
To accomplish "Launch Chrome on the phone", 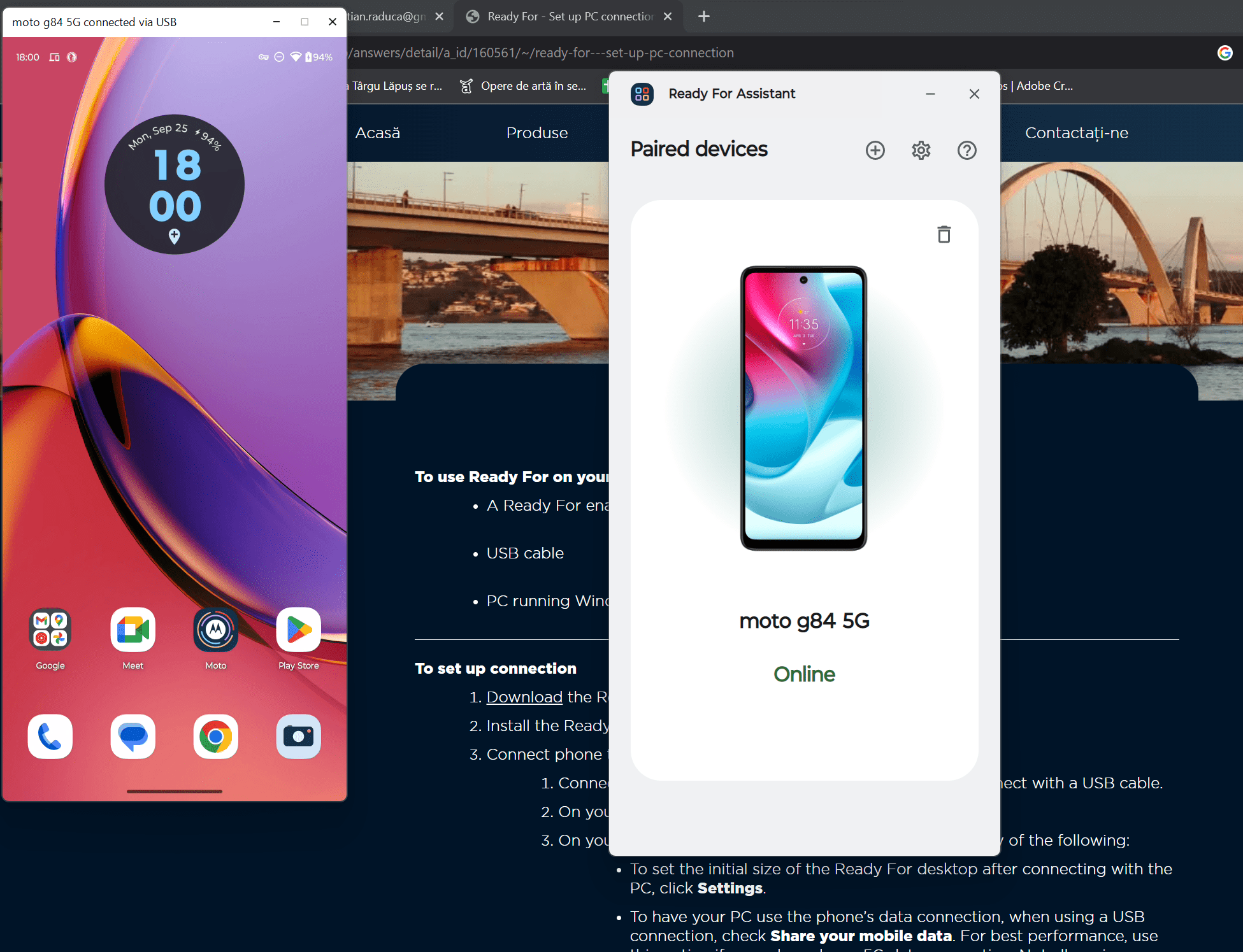I will click(x=215, y=737).
